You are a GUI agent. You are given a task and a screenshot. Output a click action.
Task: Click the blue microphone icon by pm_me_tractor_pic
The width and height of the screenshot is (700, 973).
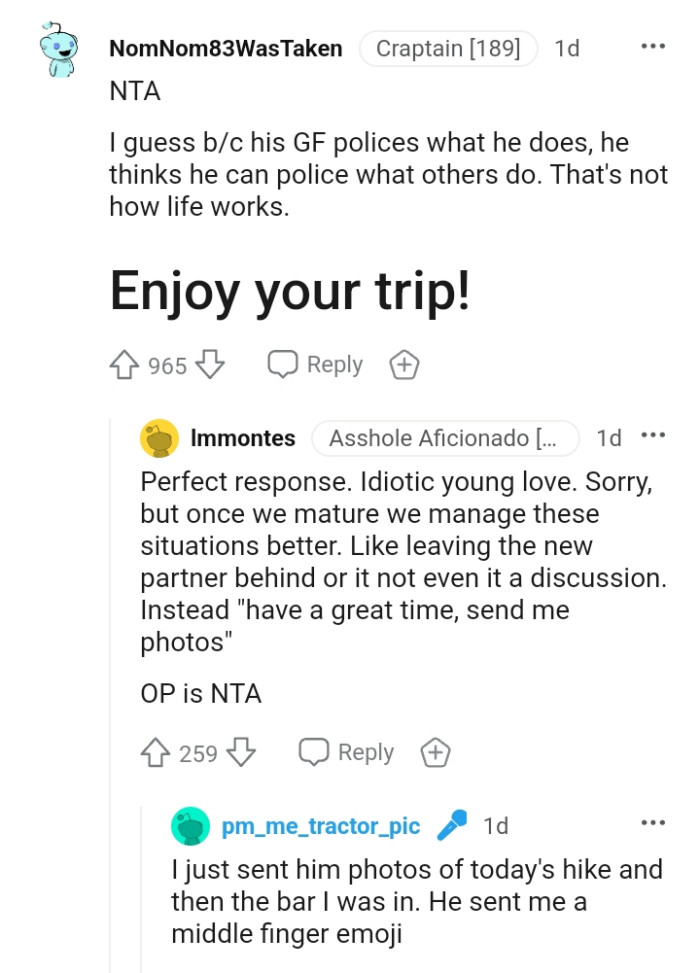452,825
